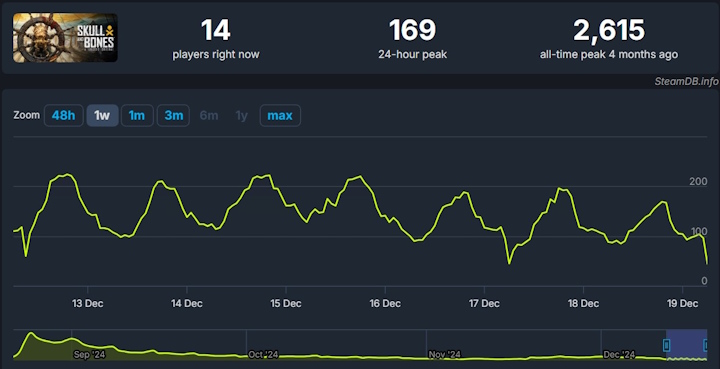Switch chart zoom to 1m
Image resolution: width=720 pixels, height=369 pixels.
(137, 115)
